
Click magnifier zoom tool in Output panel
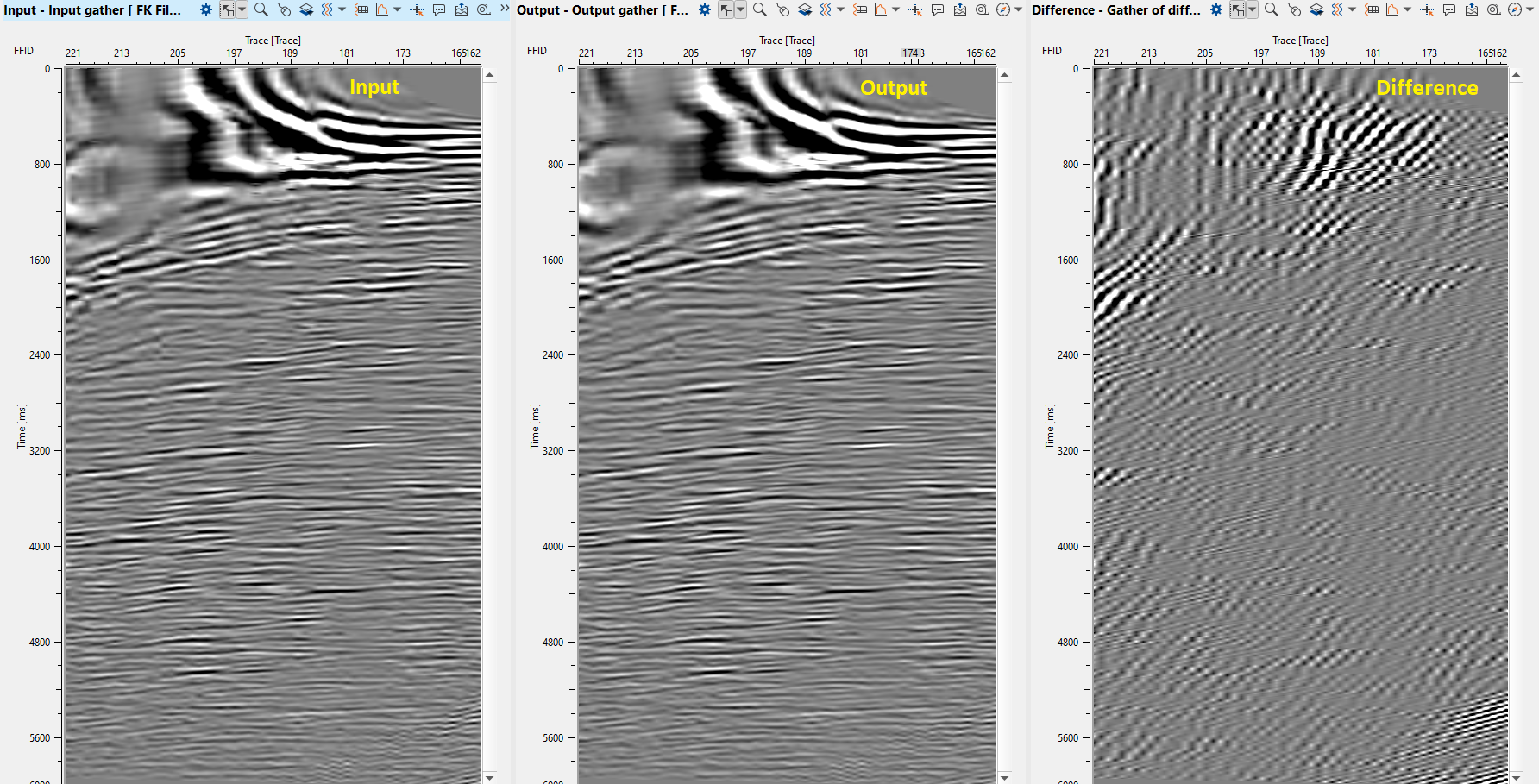759,10
